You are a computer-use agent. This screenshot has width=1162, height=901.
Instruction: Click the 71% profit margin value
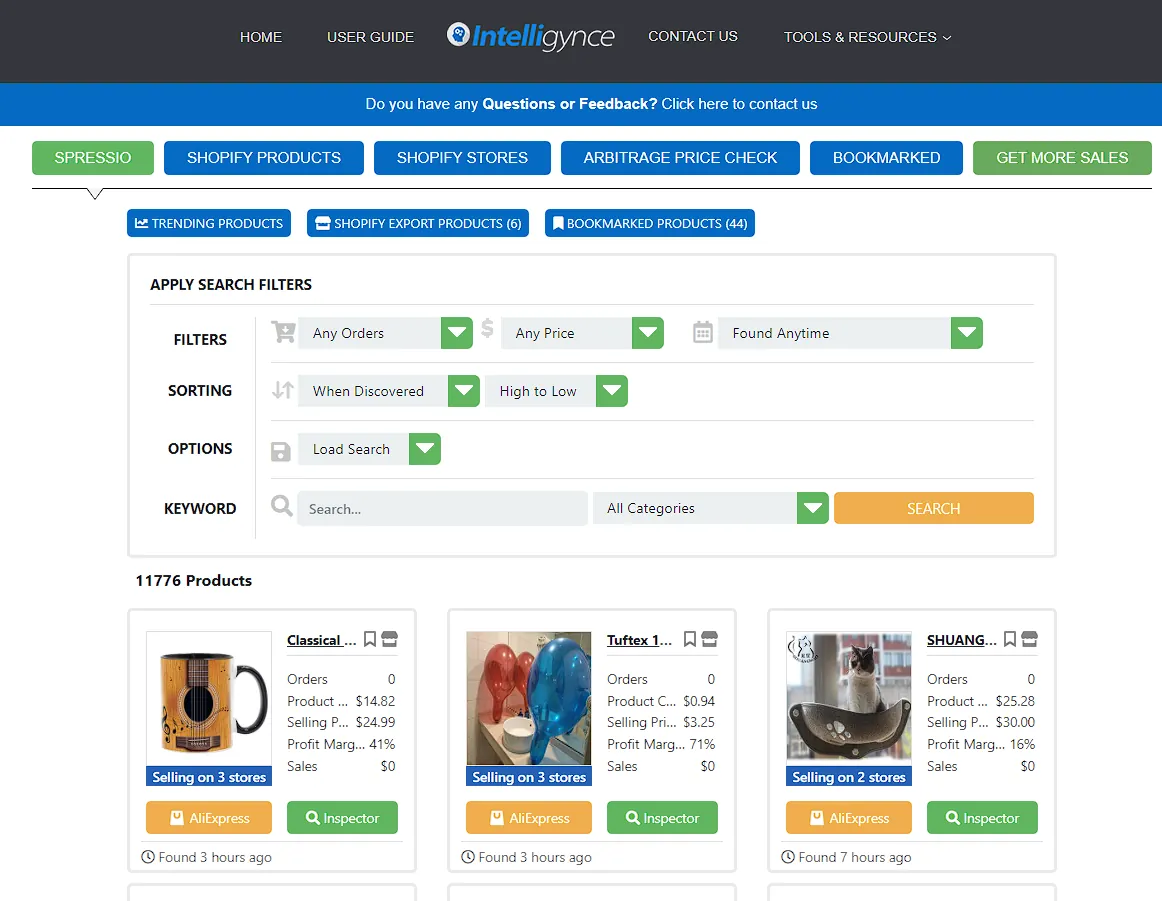pos(703,744)
